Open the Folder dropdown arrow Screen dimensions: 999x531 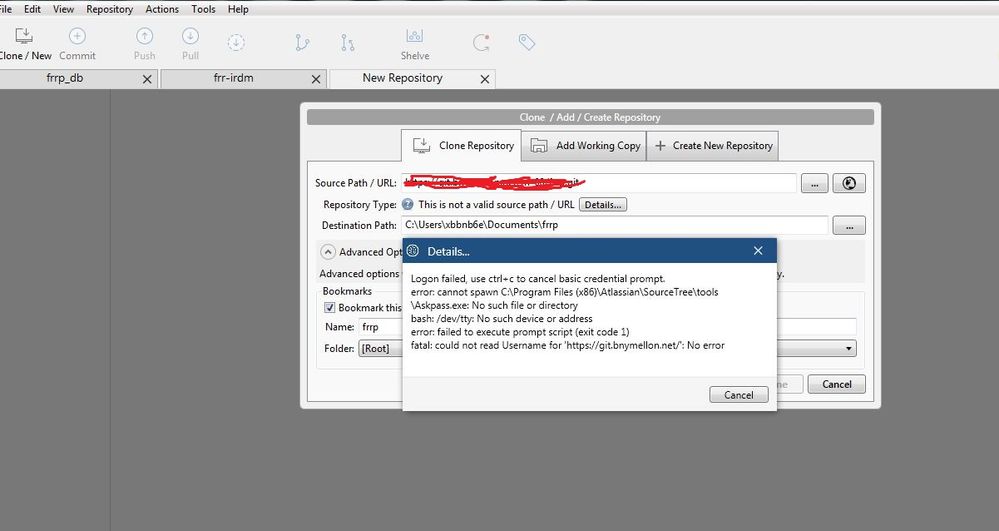(849, 349)
